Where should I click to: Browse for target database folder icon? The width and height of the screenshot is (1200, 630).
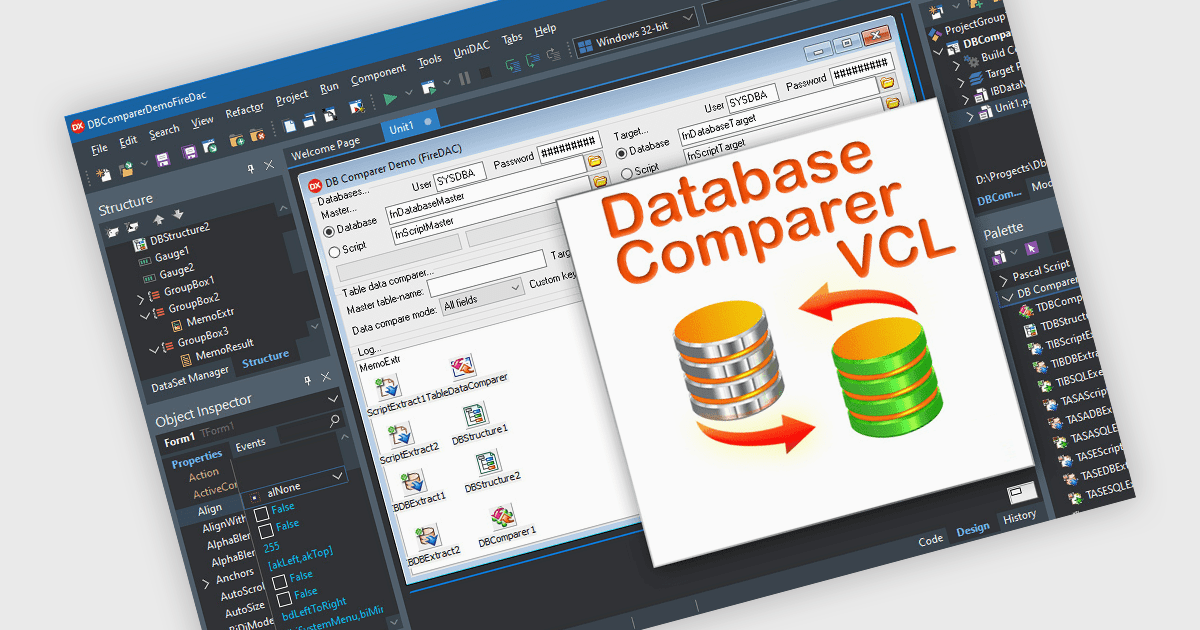(x=888, y=82)
